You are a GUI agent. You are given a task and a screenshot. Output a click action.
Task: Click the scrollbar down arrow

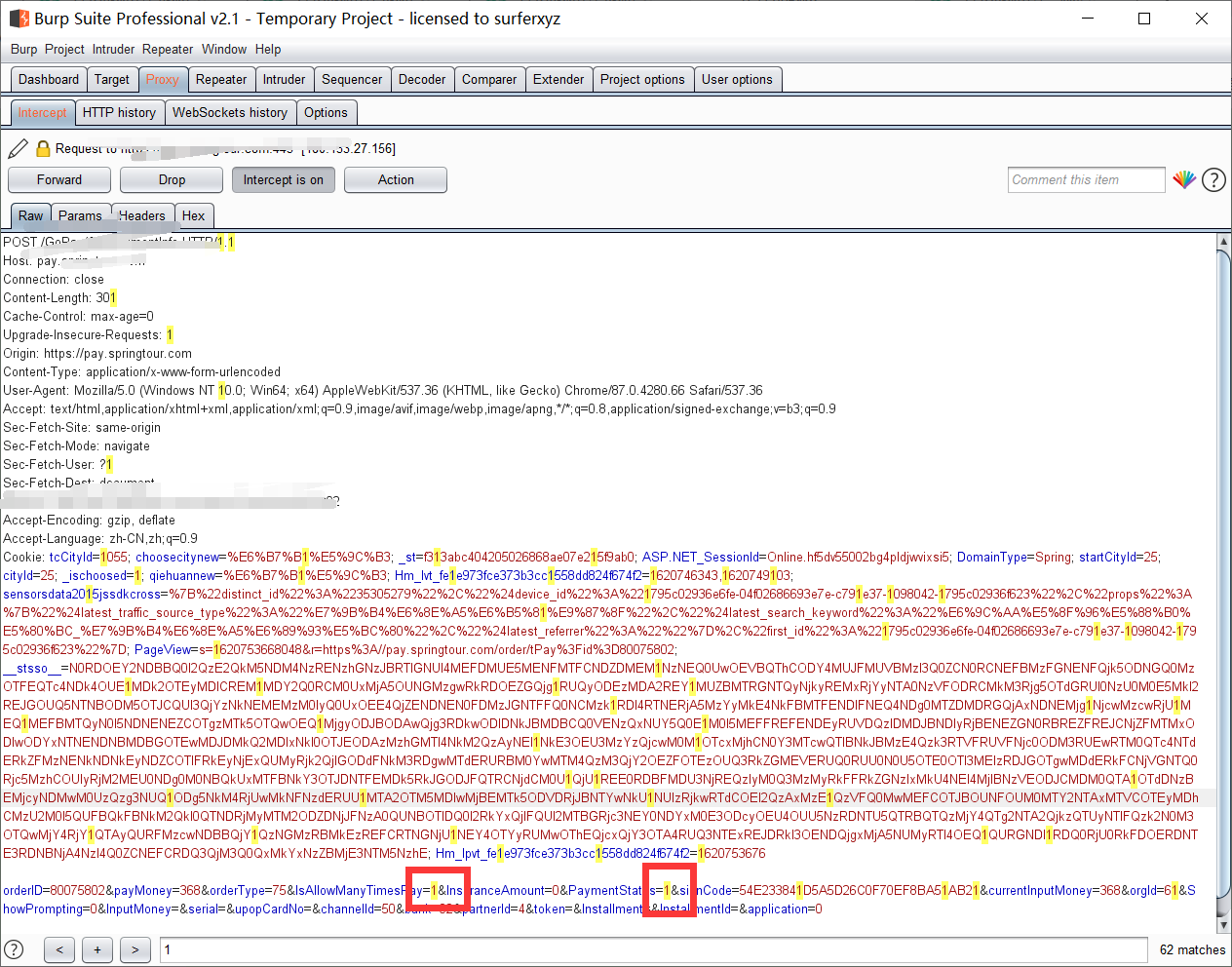(x=1224, y=925)
